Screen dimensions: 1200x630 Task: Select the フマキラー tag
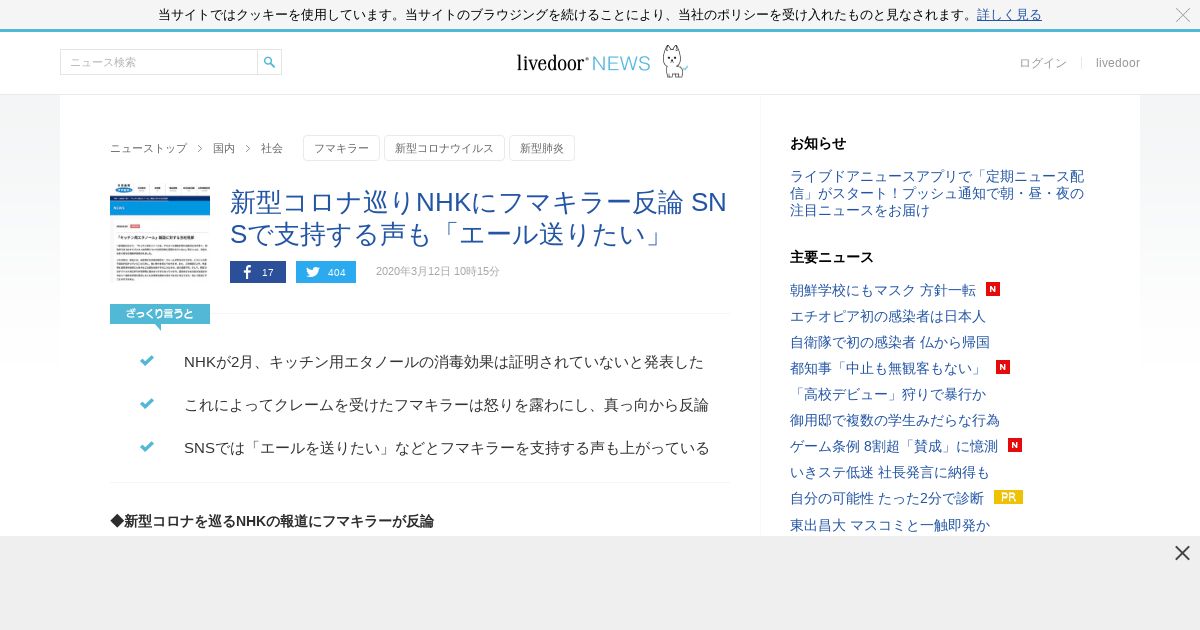click(x=341, y=148)
